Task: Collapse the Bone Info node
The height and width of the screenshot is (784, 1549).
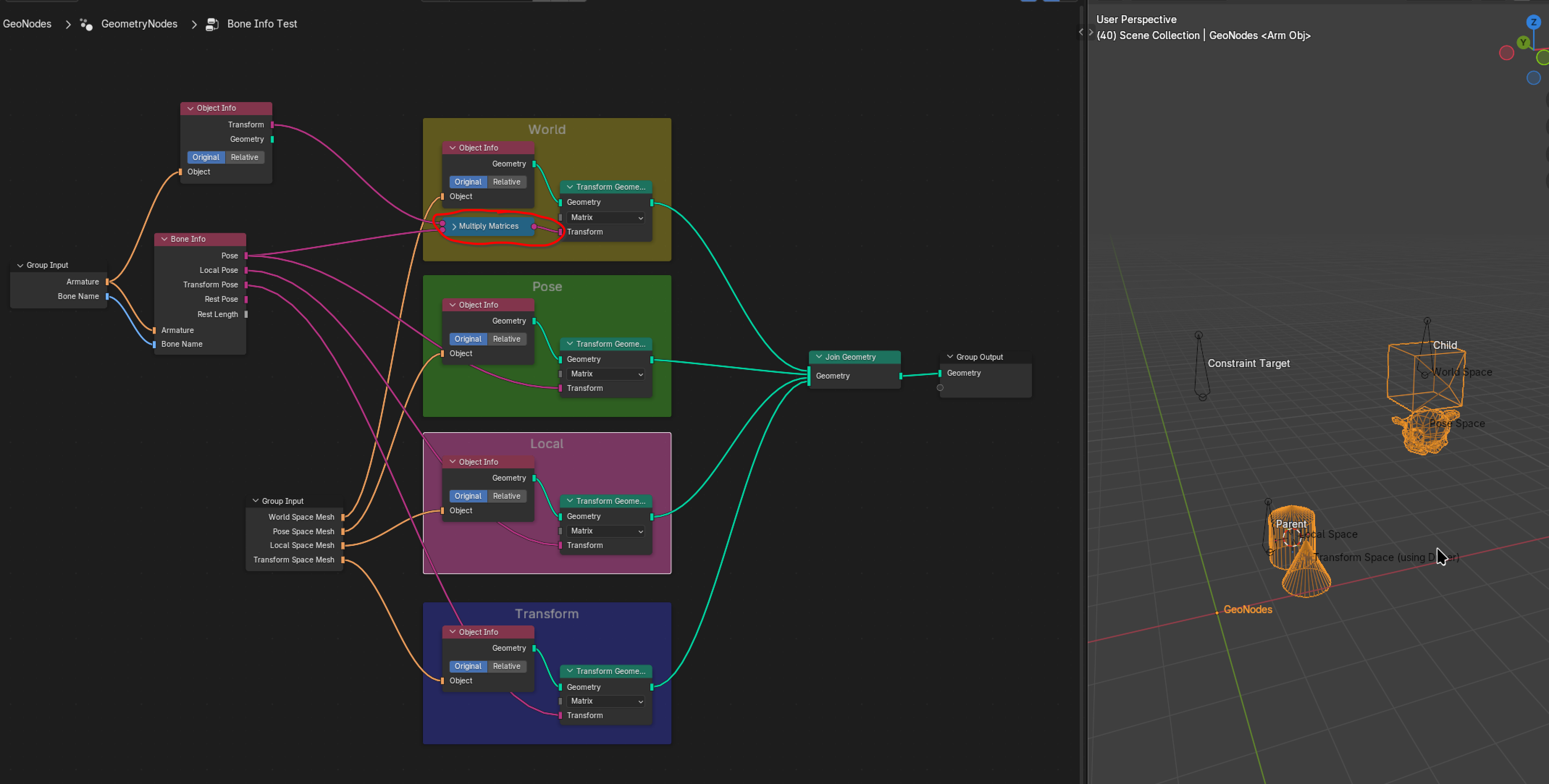Action: pyautogui.click(x=164, y=239)
